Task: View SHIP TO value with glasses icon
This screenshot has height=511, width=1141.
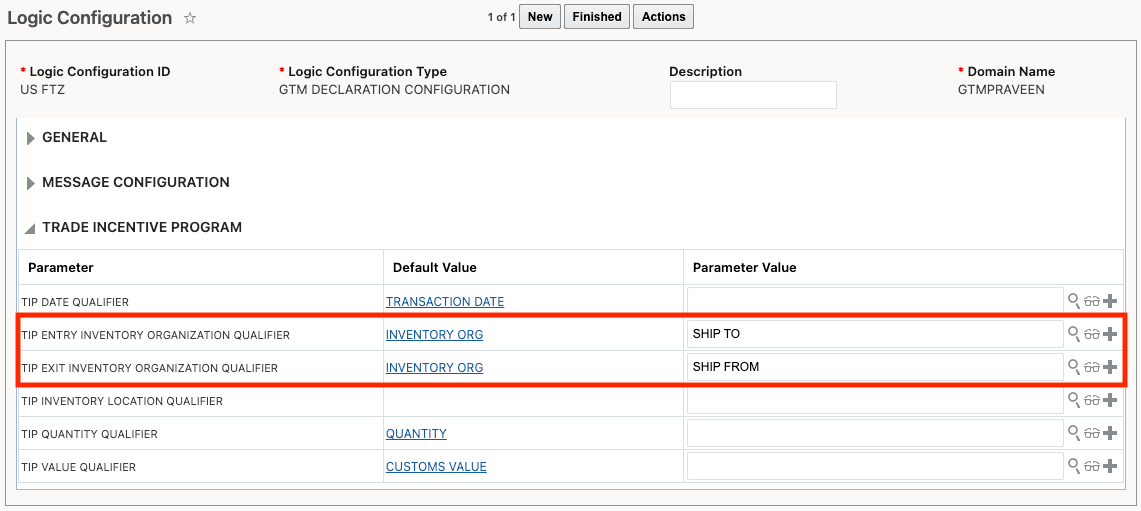Action: 1092,334
